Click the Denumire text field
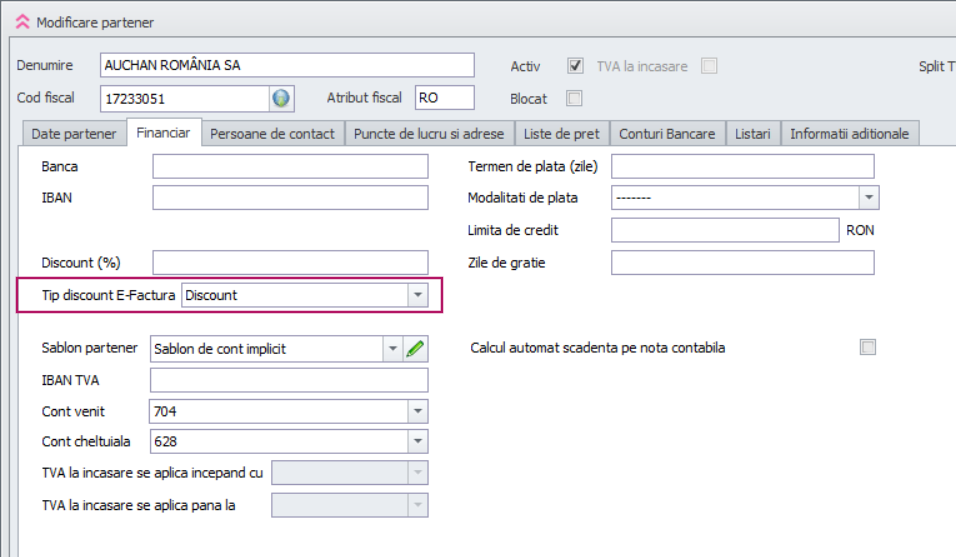Screen dimensions: 956x557 click(x=287, y=65)
